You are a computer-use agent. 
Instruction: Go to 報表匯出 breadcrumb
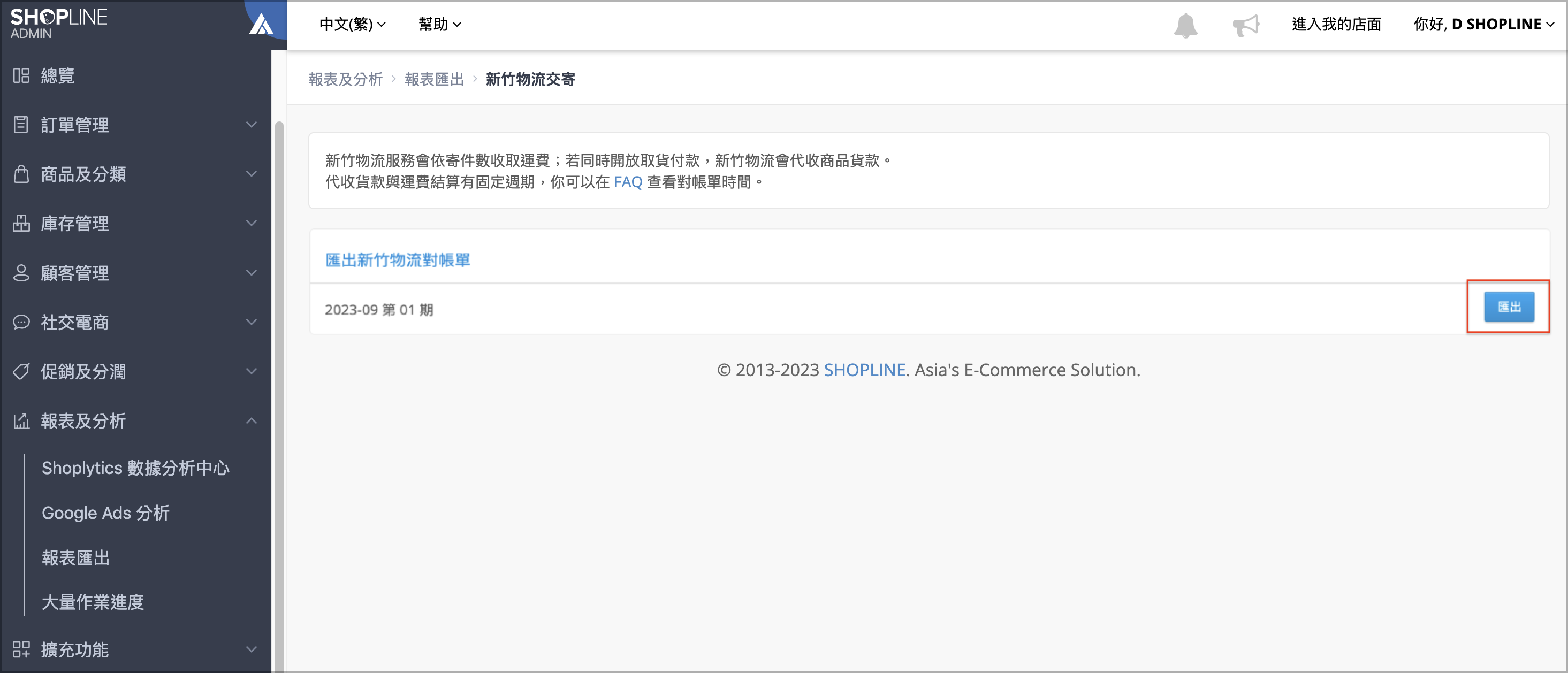[x=434, y=79]
